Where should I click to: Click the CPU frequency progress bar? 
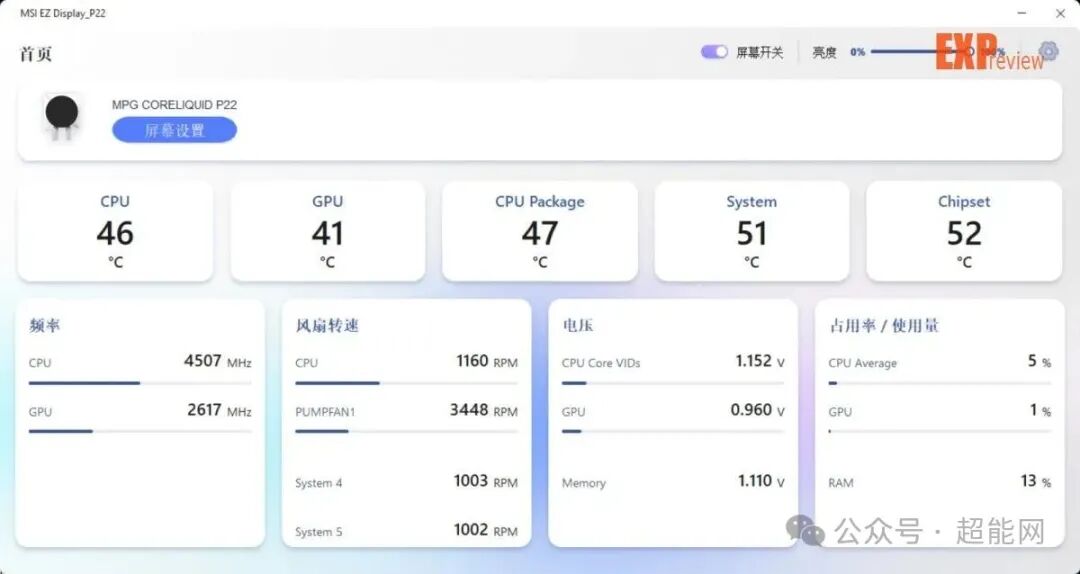click(140, 383)
